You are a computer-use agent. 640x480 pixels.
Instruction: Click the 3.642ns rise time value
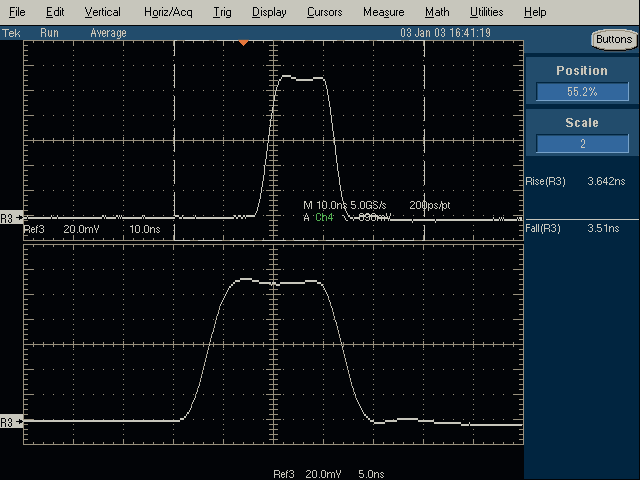click(x=606, y=181)
